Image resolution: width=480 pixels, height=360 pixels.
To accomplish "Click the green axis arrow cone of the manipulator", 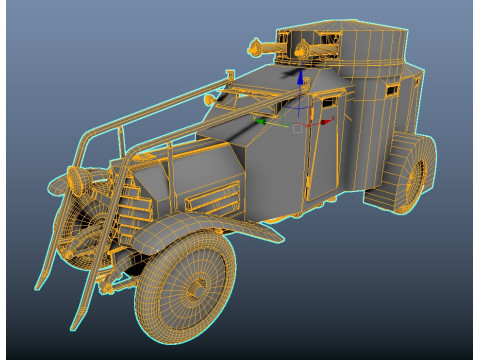I will (261, 122).
